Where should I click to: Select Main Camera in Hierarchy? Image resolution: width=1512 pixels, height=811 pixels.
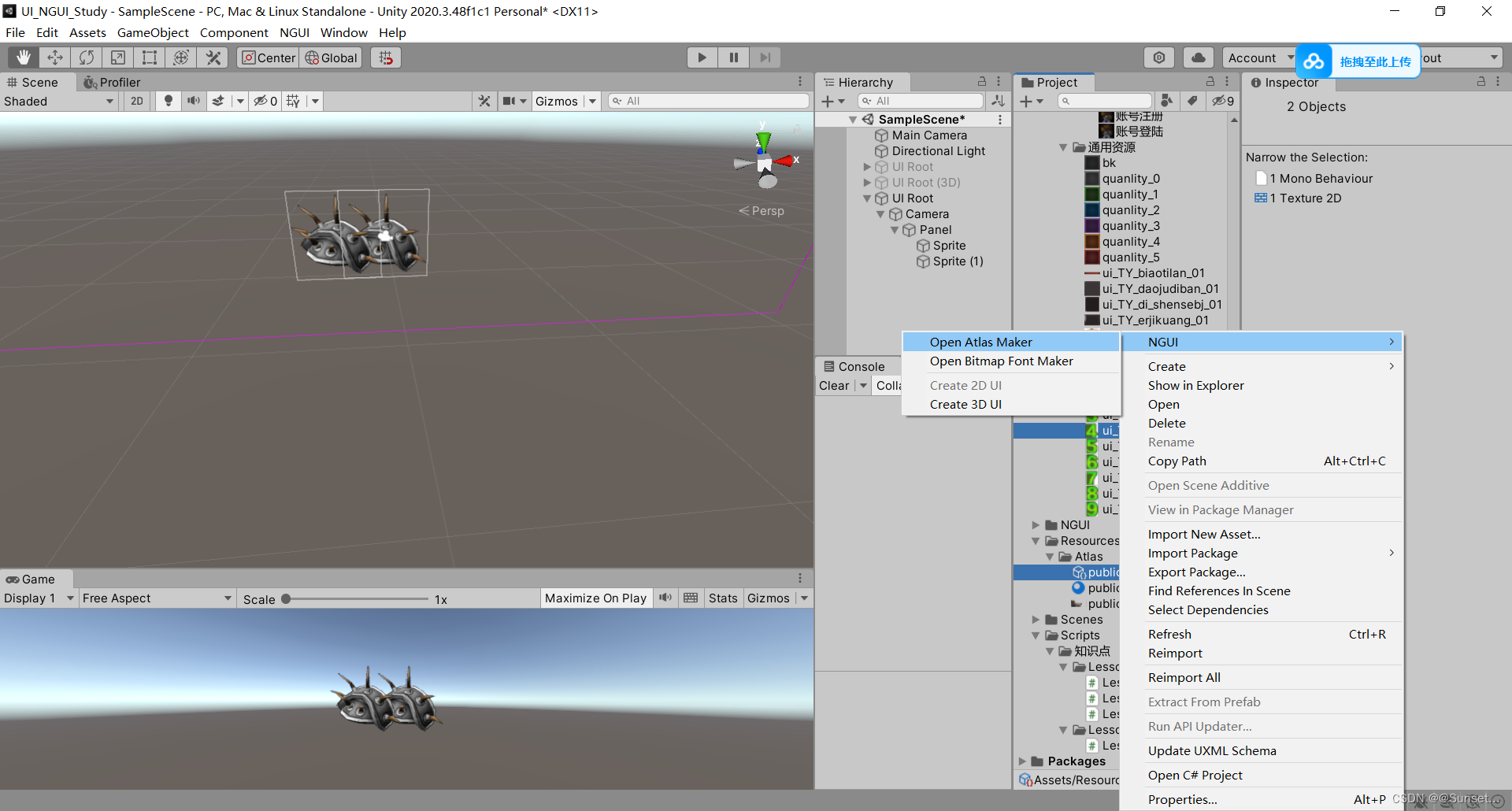coord(929,135)
